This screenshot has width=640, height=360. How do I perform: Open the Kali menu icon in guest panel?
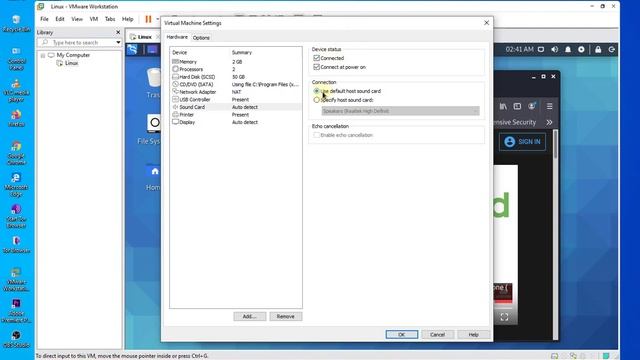coord(132,50)
